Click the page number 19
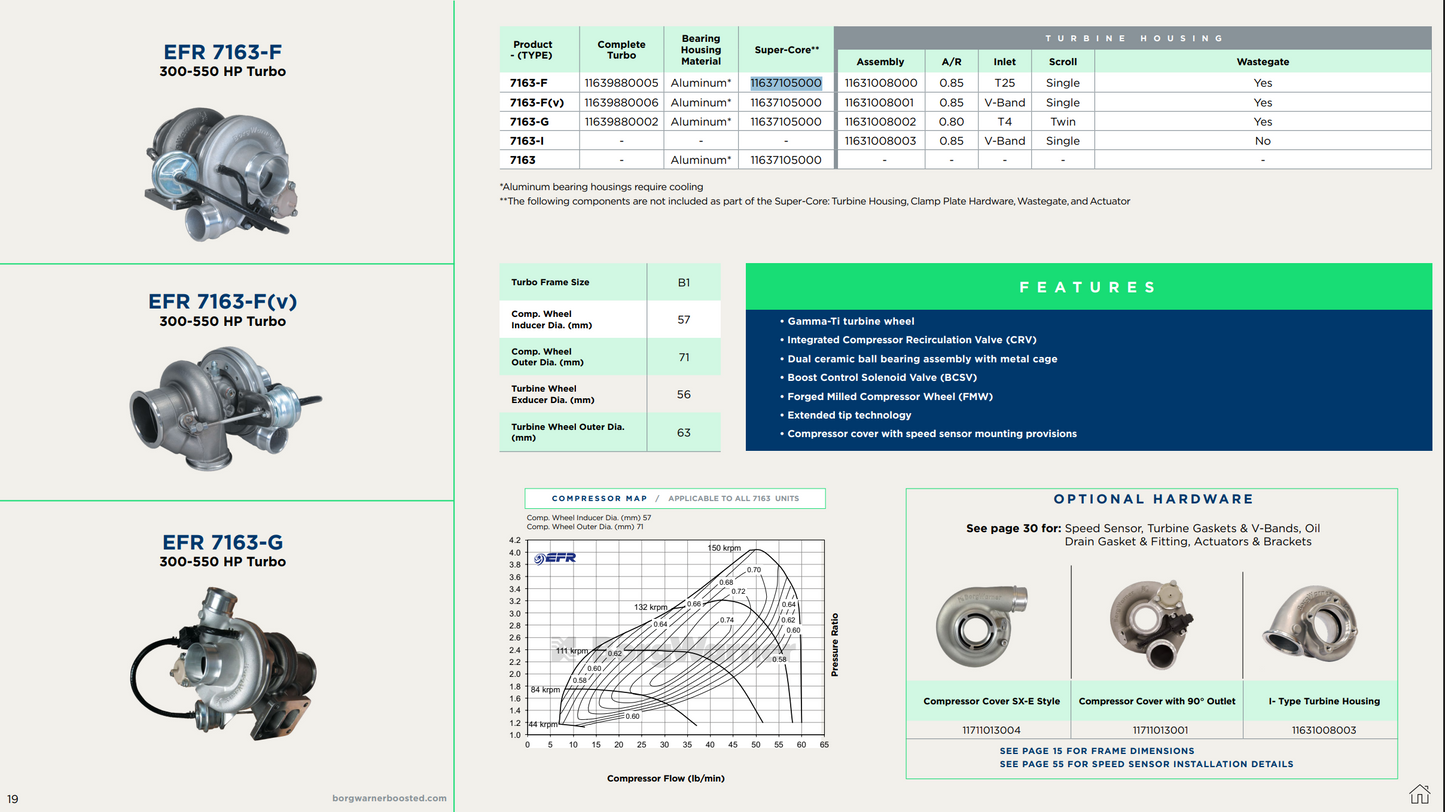 [x=13, y=799]
